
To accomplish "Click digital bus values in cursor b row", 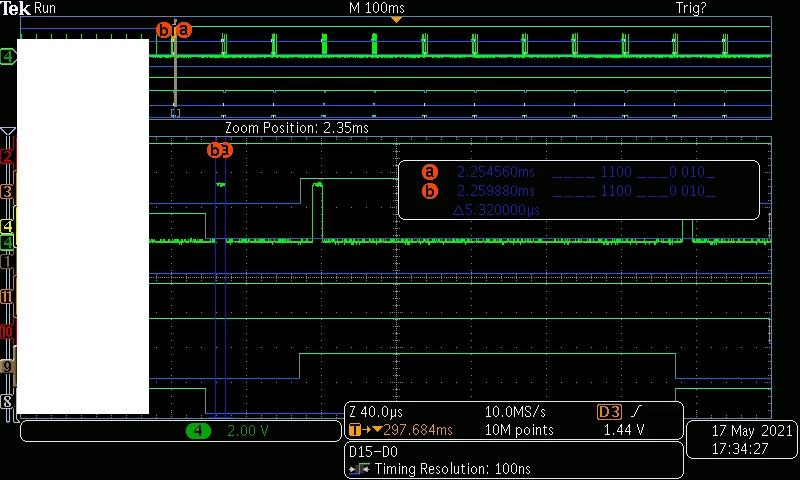I will coord(634,191).
